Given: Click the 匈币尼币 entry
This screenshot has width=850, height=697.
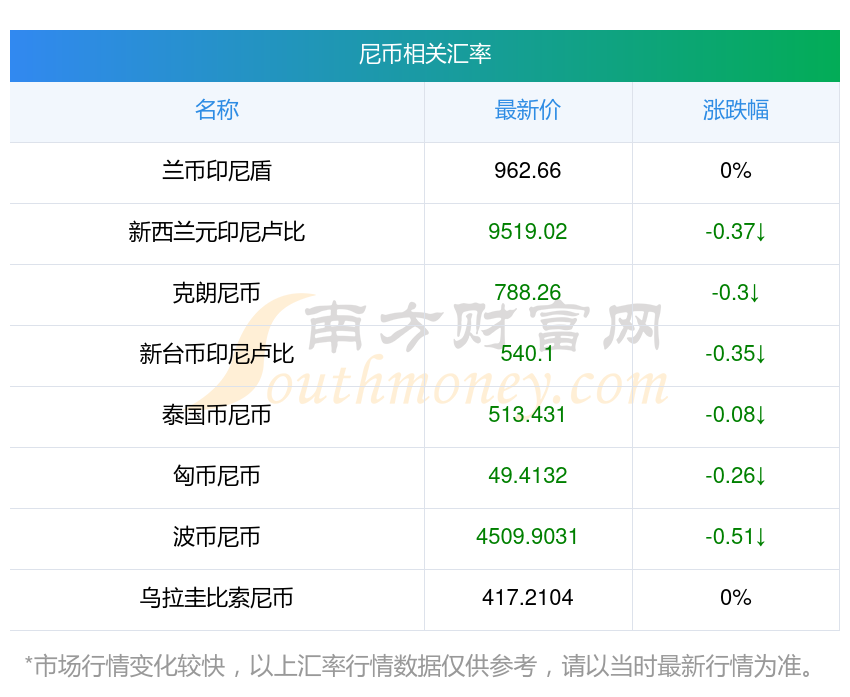Looking at the screenshot, I should (x=217, y=476).
